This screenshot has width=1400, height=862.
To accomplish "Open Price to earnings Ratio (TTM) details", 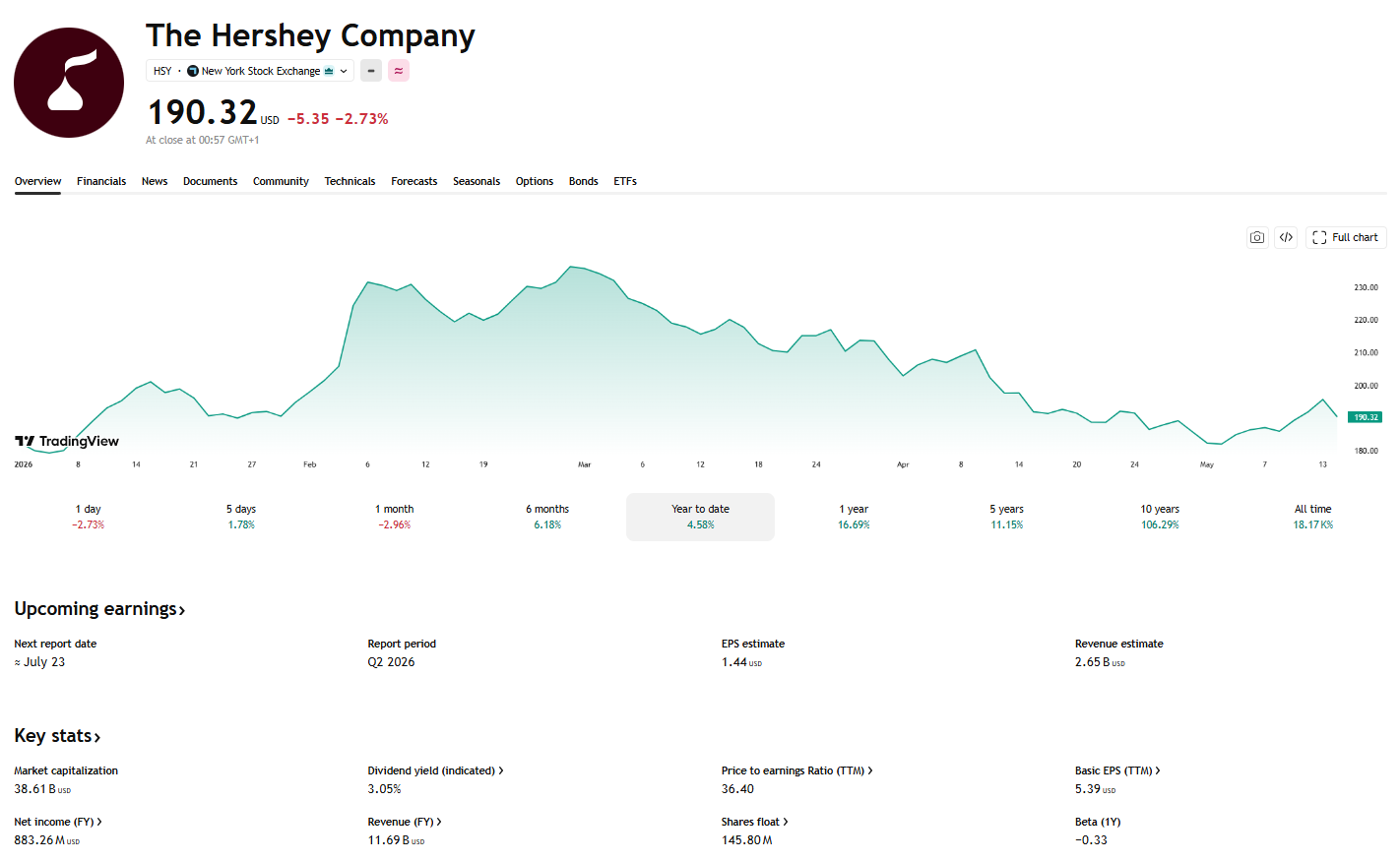I will [796, 770].
